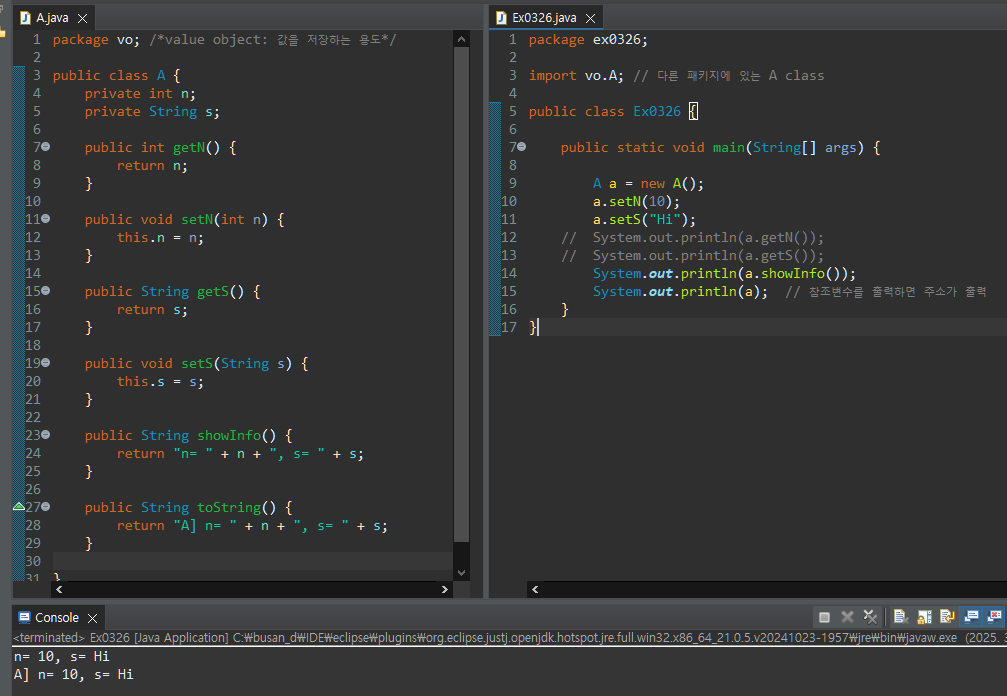Click scroll-up arrow in A.java editor

point(461,40)
